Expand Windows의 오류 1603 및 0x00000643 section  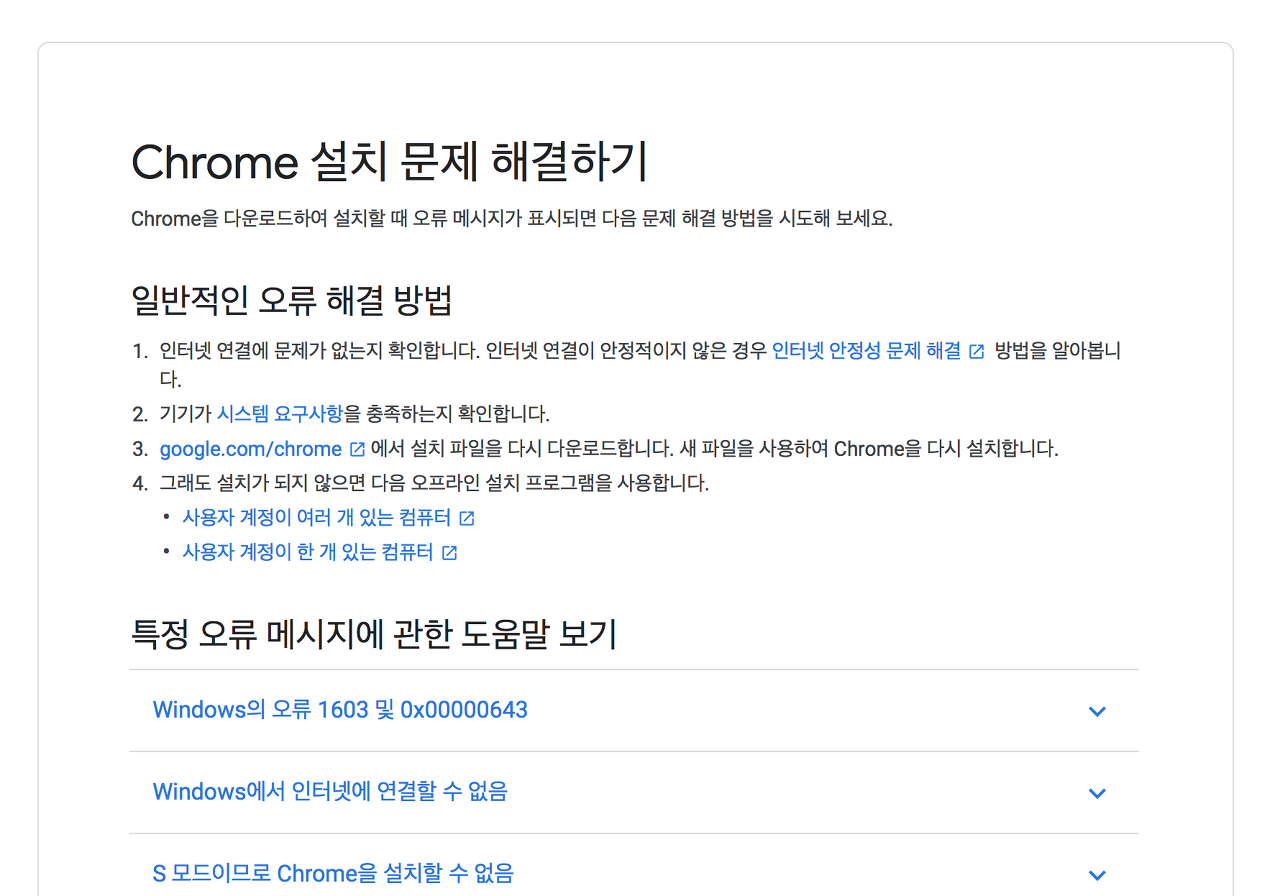tap(634, 711)
